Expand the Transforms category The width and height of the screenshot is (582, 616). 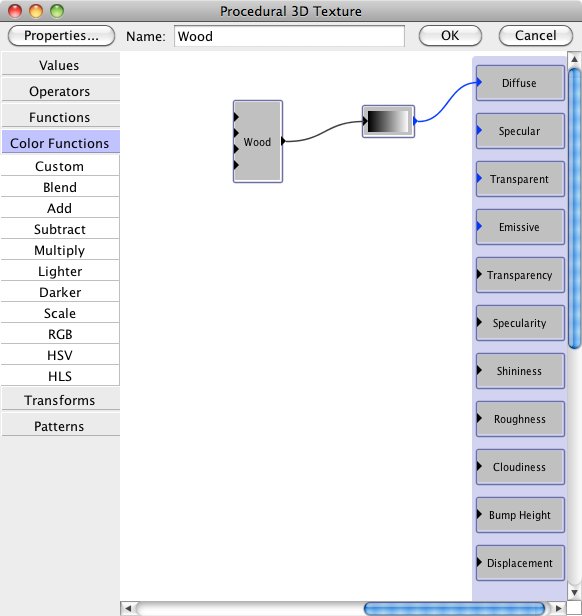(x=60, y=400)
